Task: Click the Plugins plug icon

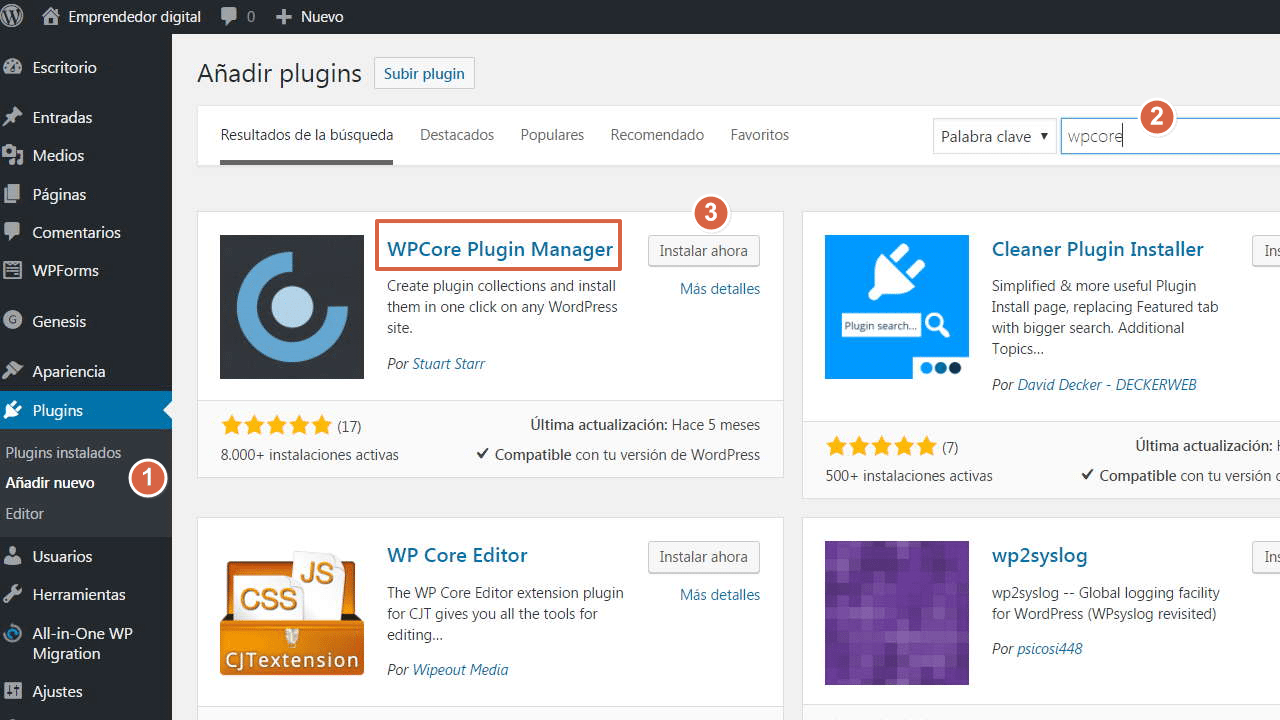Action: pos(13,410)
